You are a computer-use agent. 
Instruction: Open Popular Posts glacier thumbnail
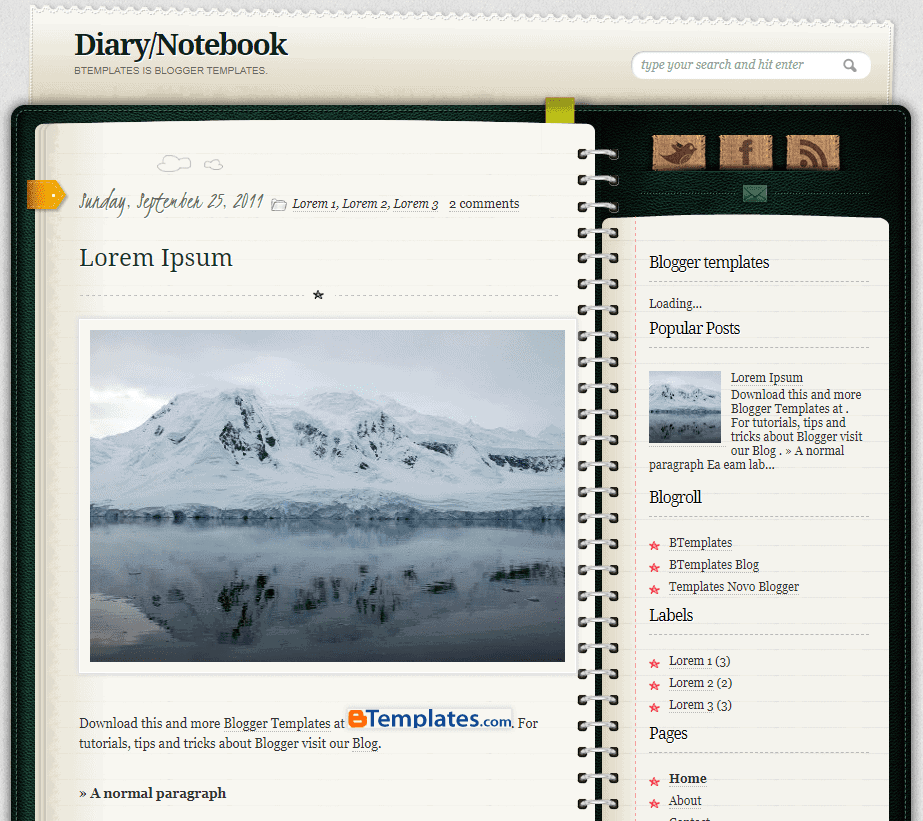685,407
